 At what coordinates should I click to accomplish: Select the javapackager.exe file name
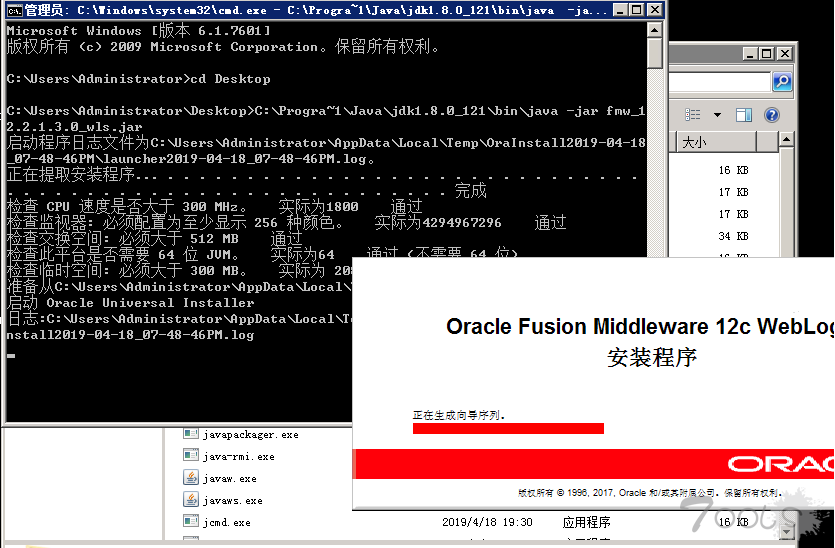click(x=250, y=435)
